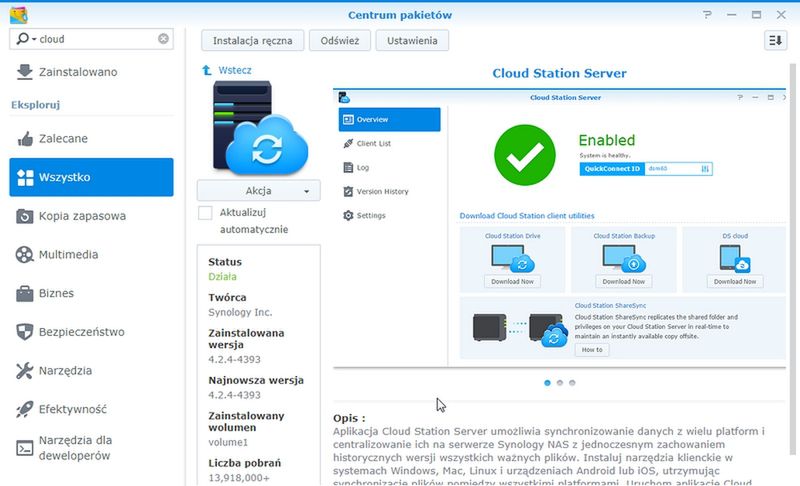Image resolution: width=800 pixels, height=486 pixels.
Task: Click the Package Center app icon
Action: [19, 15]
